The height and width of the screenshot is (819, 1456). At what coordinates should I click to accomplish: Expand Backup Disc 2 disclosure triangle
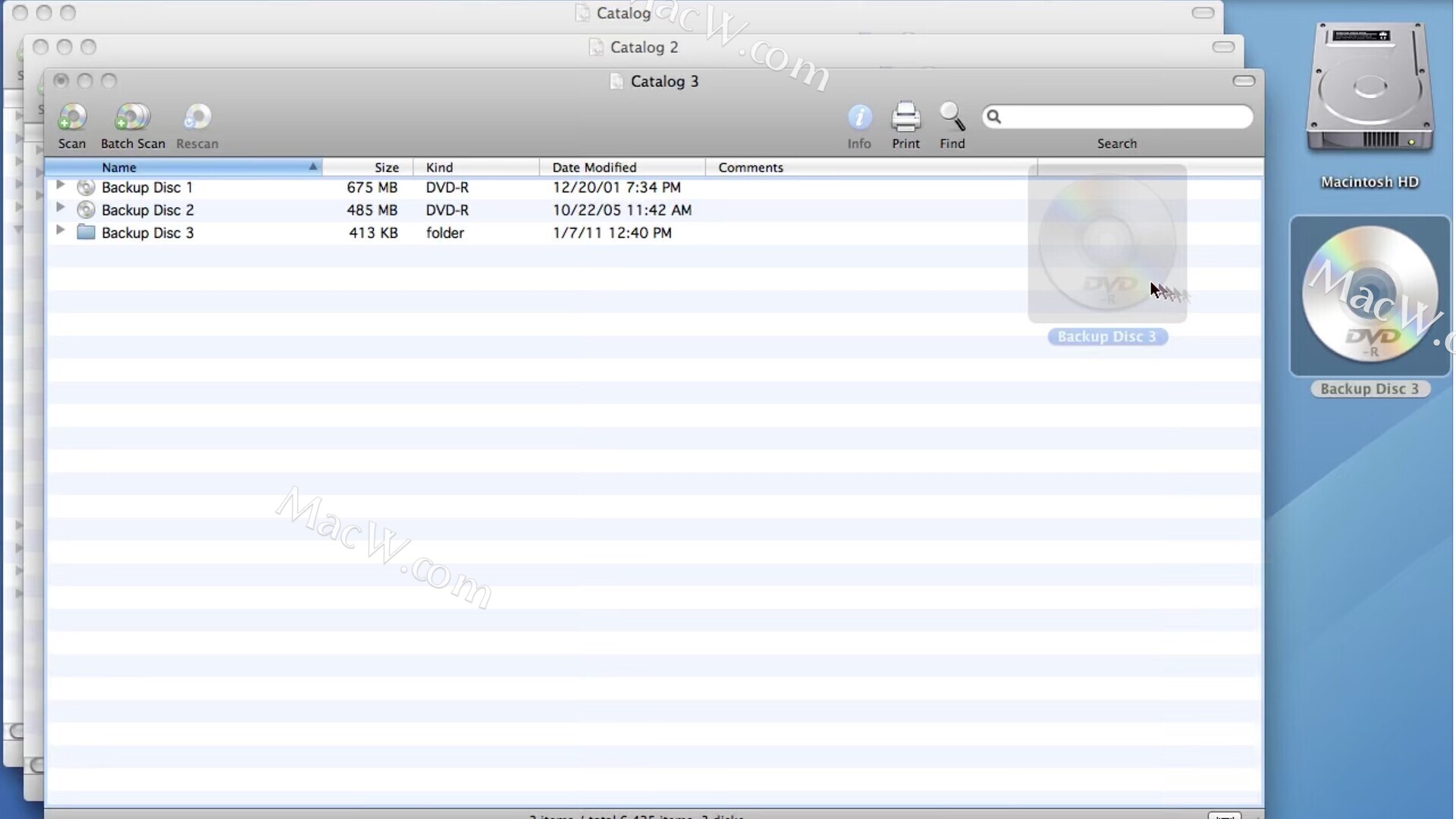click(x=60, y=208)
